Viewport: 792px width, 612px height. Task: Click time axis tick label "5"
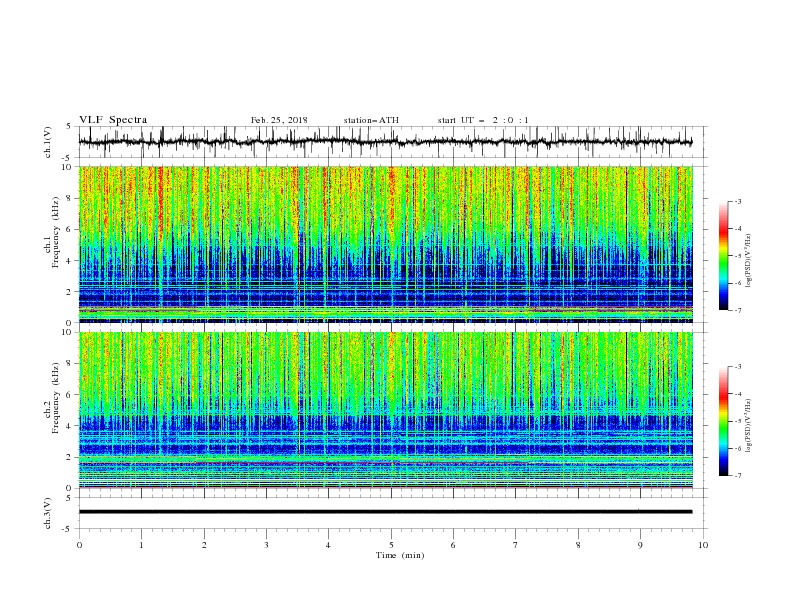point(391,545)
